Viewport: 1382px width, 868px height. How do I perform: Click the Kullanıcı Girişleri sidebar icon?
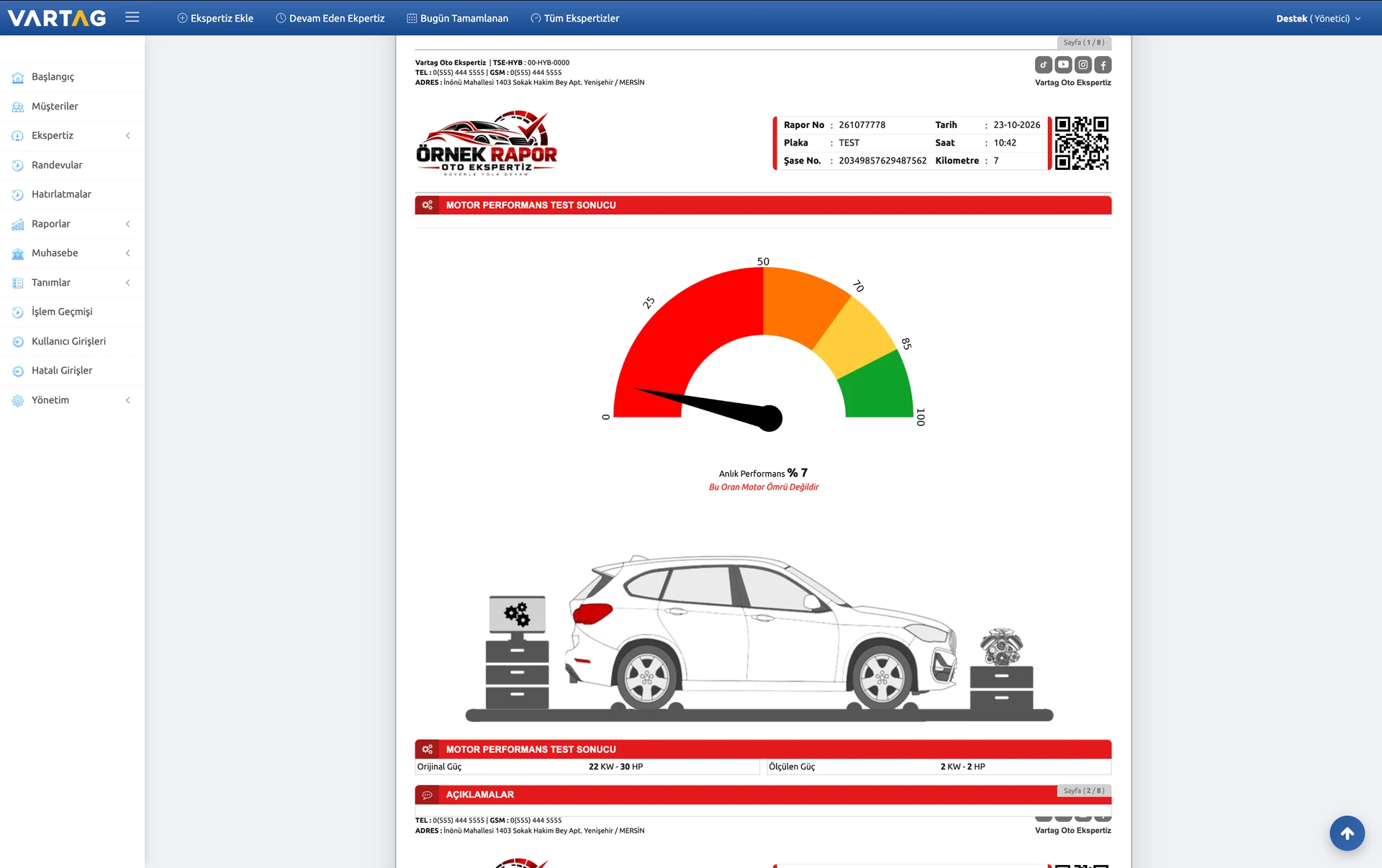18,342
